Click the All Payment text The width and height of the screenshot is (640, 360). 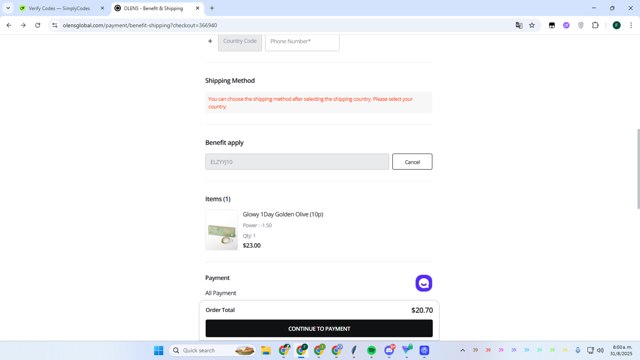click(x=221, y=293)
